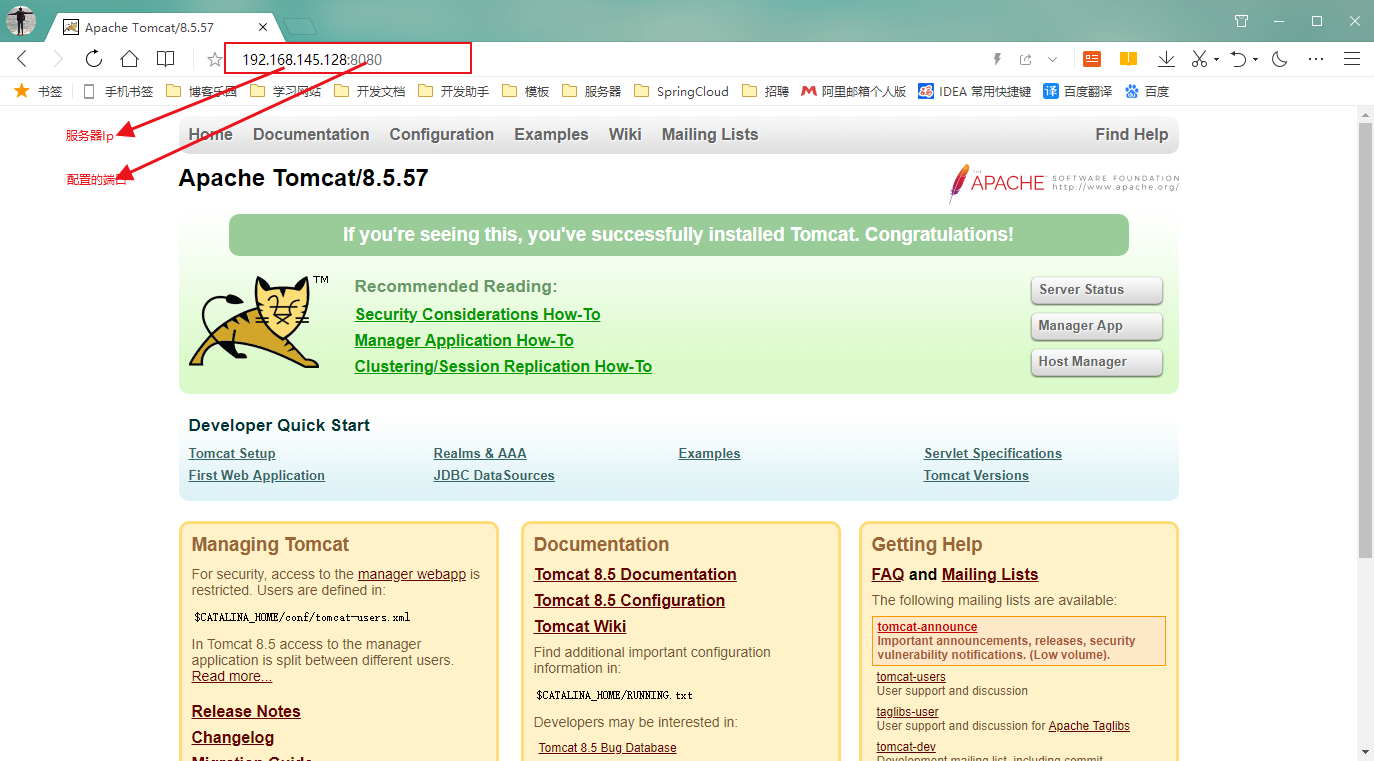The width and height of the screenshot is (1374, 761).
Task: Open the 手机书签 mobile bookmarks
Action: (x=118, y=91)
